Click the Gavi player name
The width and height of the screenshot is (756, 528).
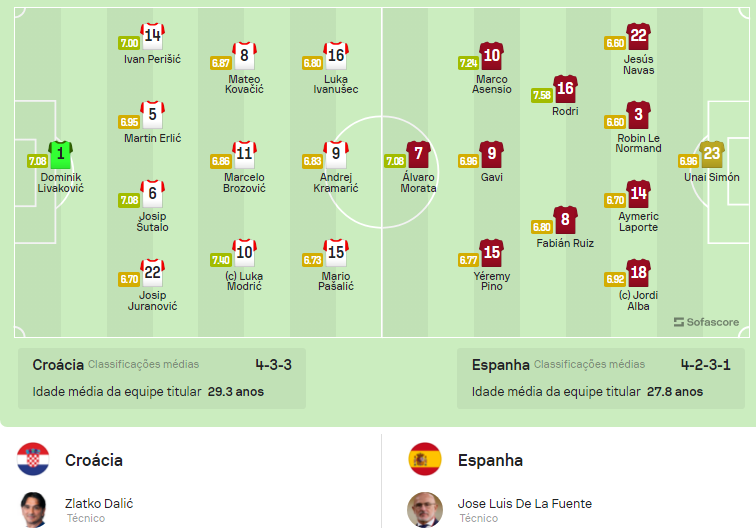point(491,177)
